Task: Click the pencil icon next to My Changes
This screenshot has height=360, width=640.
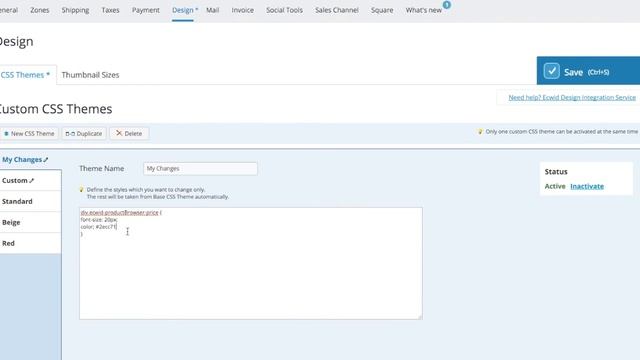Action: [46, 160]
